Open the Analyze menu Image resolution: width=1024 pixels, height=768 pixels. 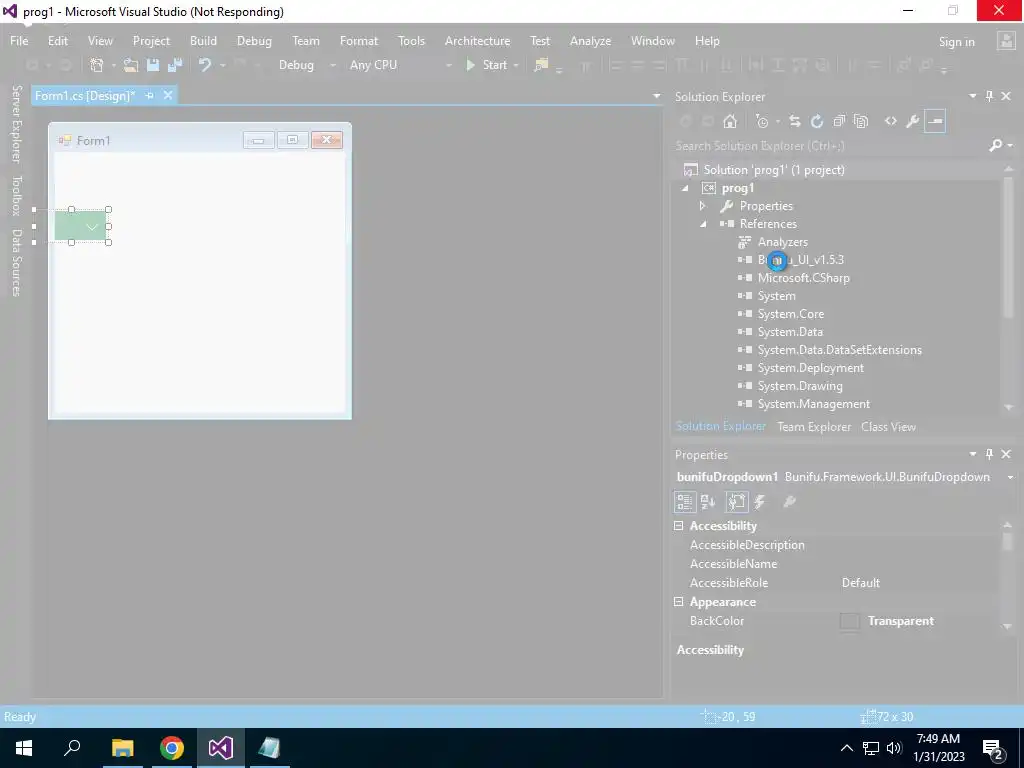click(x=590, y=40)
